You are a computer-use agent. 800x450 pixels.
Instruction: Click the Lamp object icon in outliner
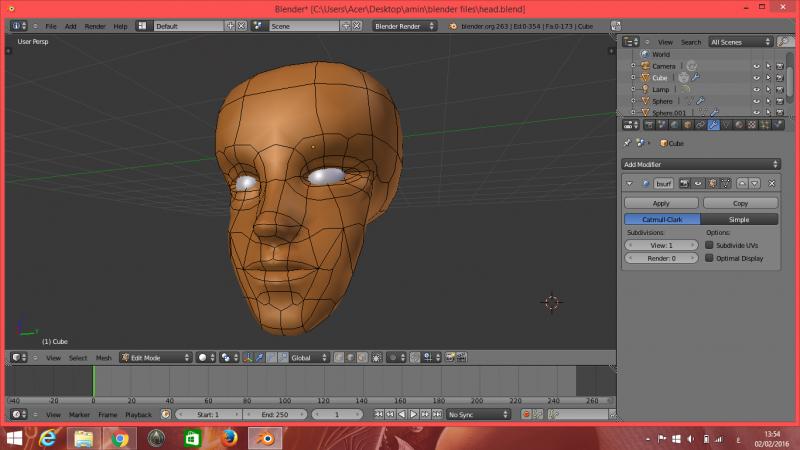643,89
